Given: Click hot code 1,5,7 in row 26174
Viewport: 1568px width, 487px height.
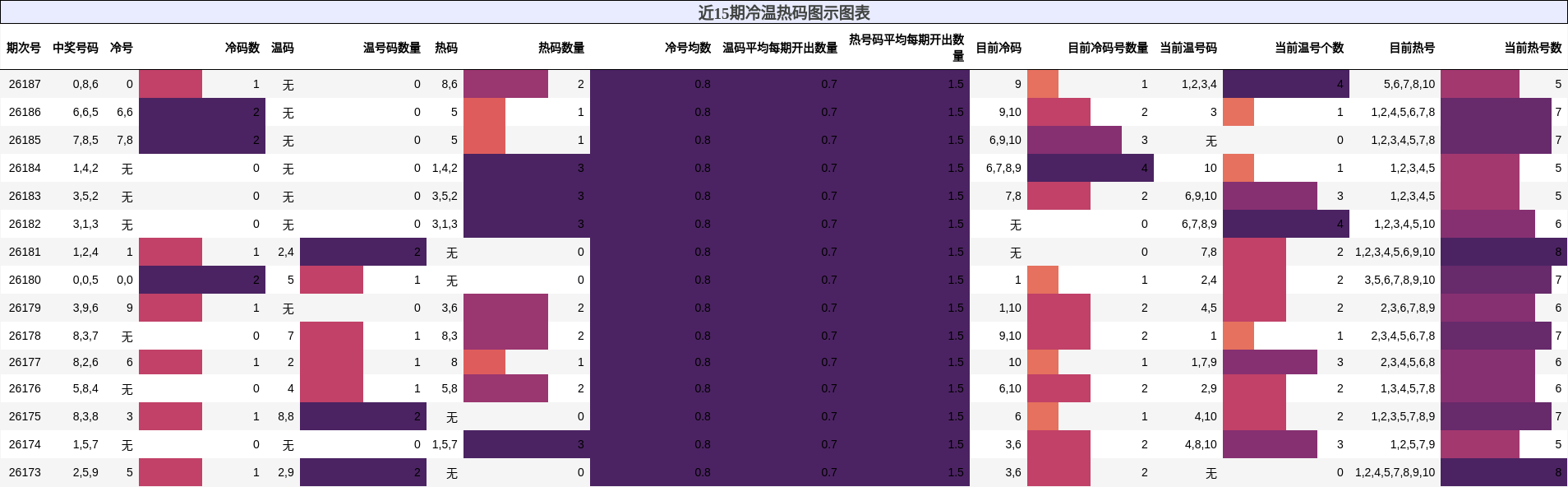Looking at the screenshot, I should 445,444.
